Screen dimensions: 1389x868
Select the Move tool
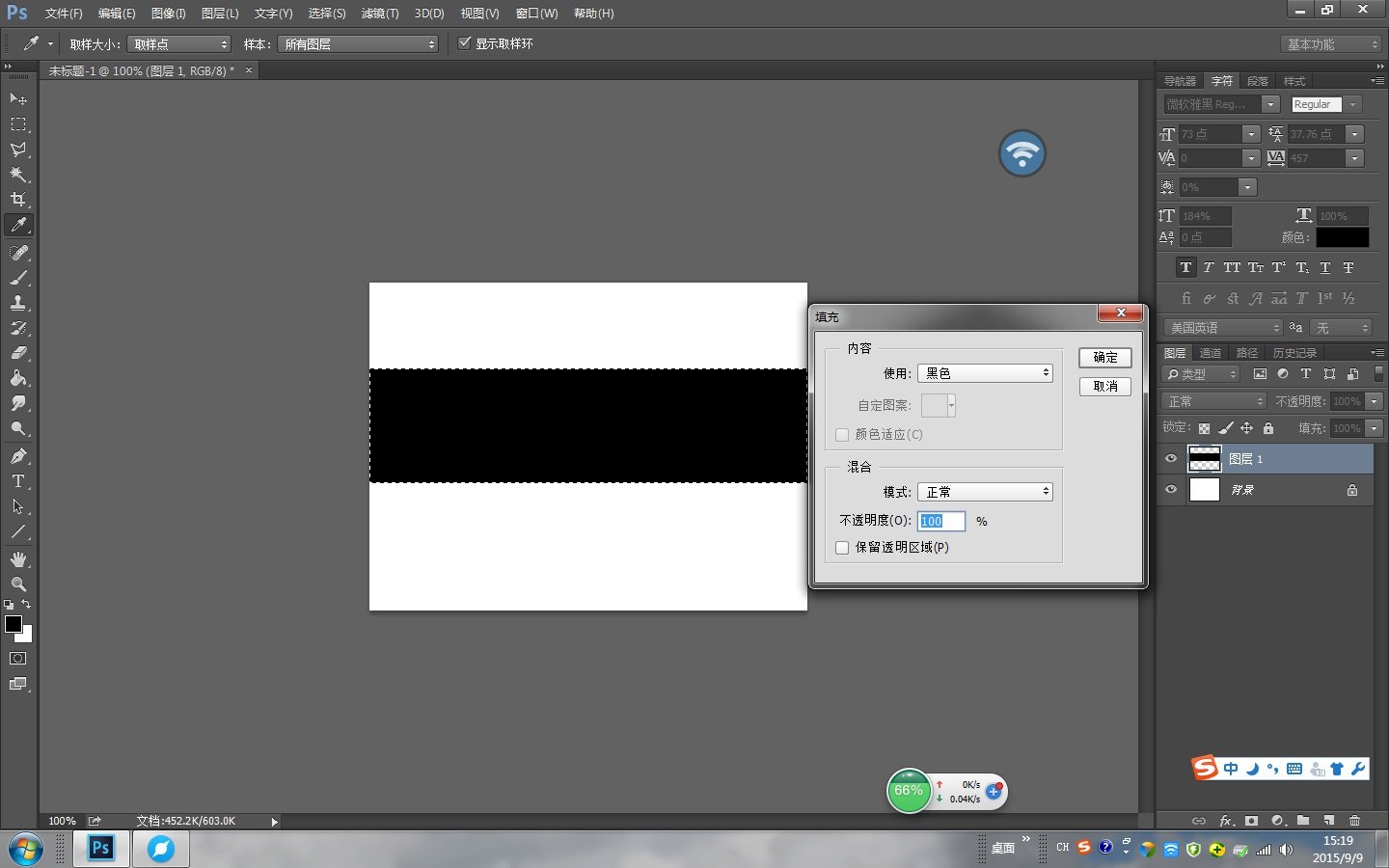pos(18,99)
